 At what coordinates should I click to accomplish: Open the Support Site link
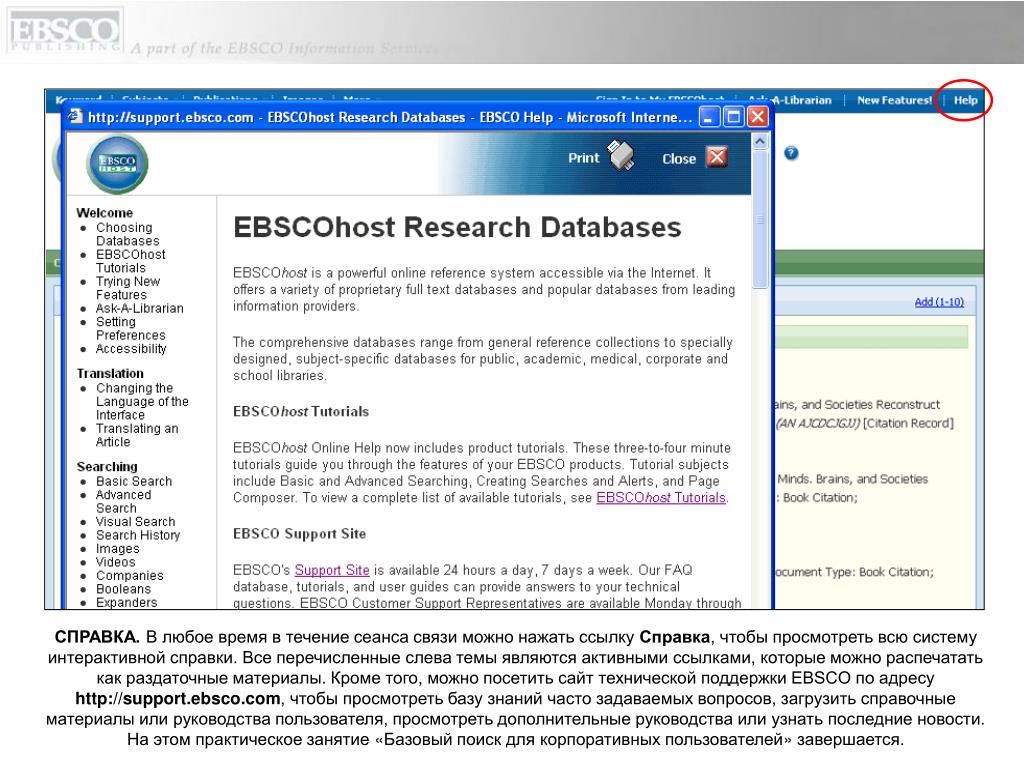[x=332, y=570]
